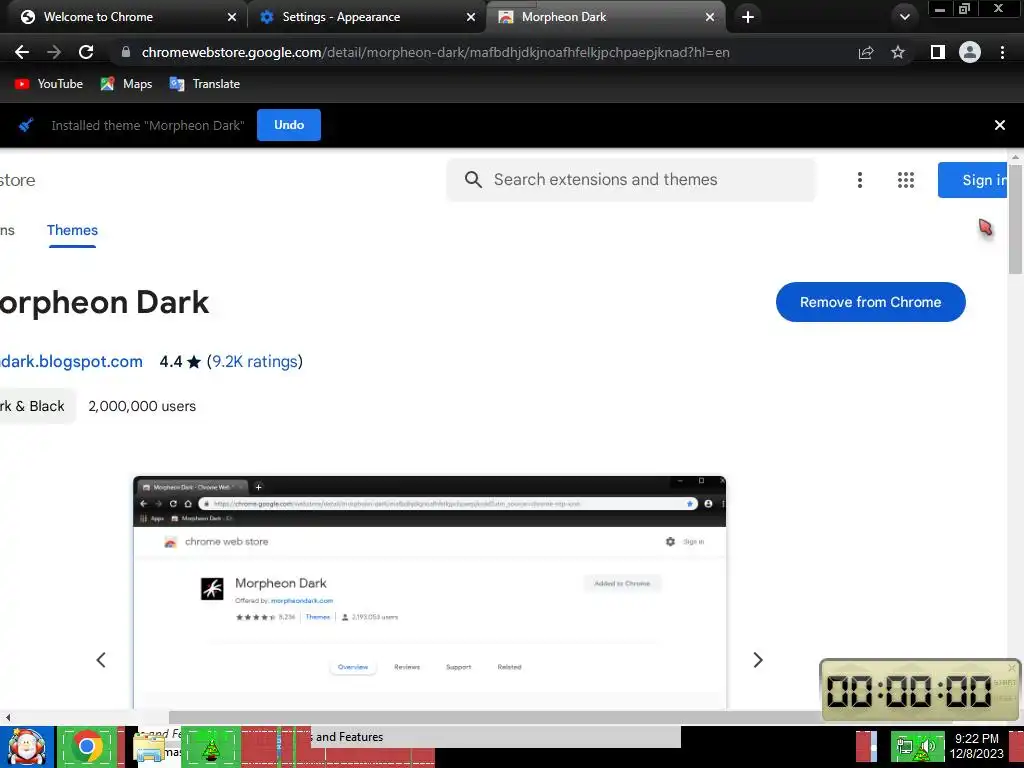Image resolution: width=1024 pixels, height=768 pixels.
Task: Show next screenshot in carousel
Action: click(x=758, y=660)
